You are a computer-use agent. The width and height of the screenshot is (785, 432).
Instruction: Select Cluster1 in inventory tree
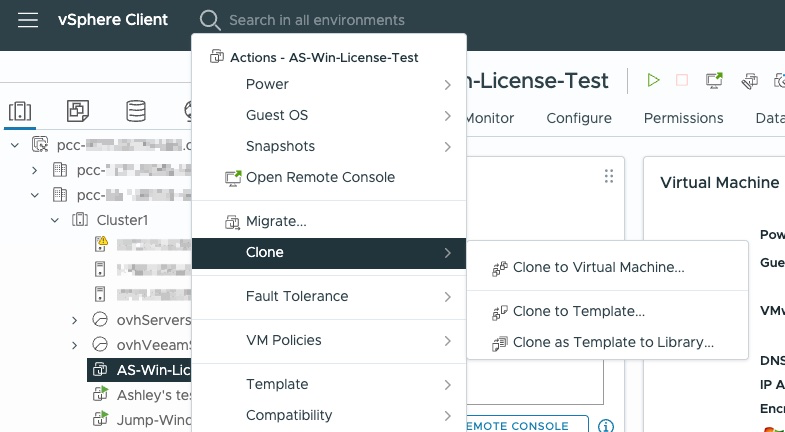(122, 220)
